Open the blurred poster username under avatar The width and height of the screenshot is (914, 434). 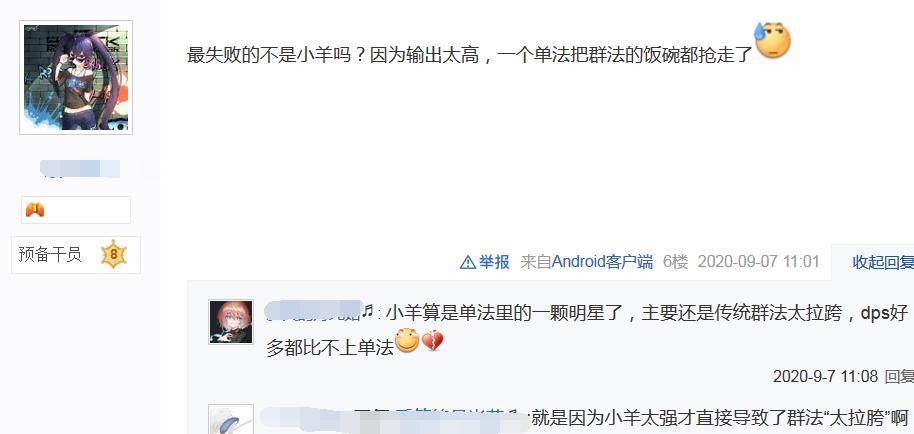(x=80, y=169)
